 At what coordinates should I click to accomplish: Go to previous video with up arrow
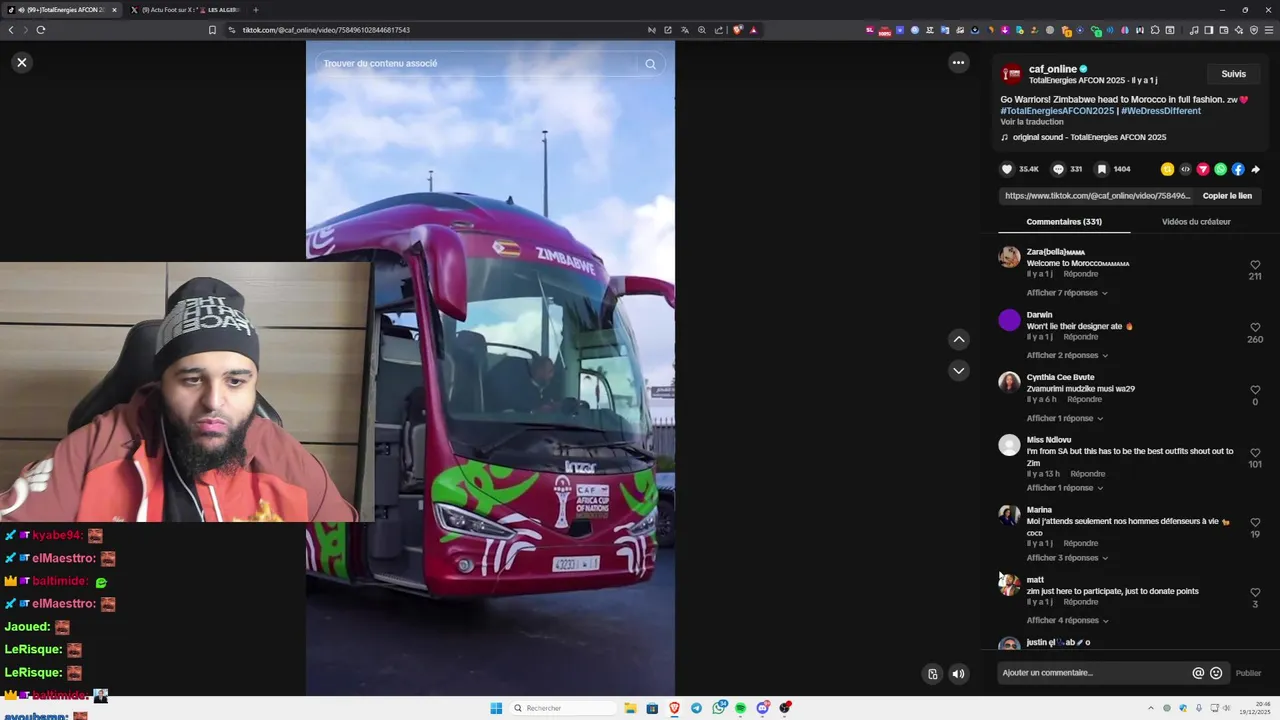click(x=958, y=339)
